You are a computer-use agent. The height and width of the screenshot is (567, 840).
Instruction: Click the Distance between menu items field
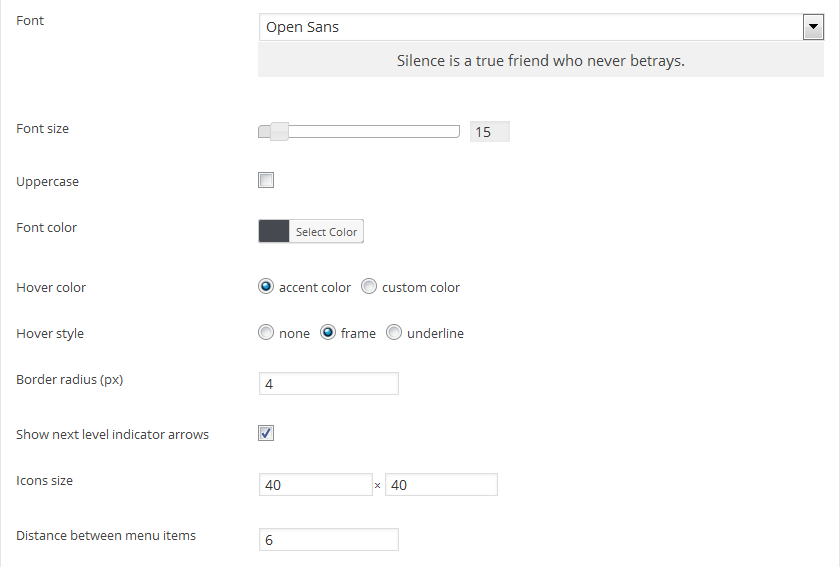328,540
